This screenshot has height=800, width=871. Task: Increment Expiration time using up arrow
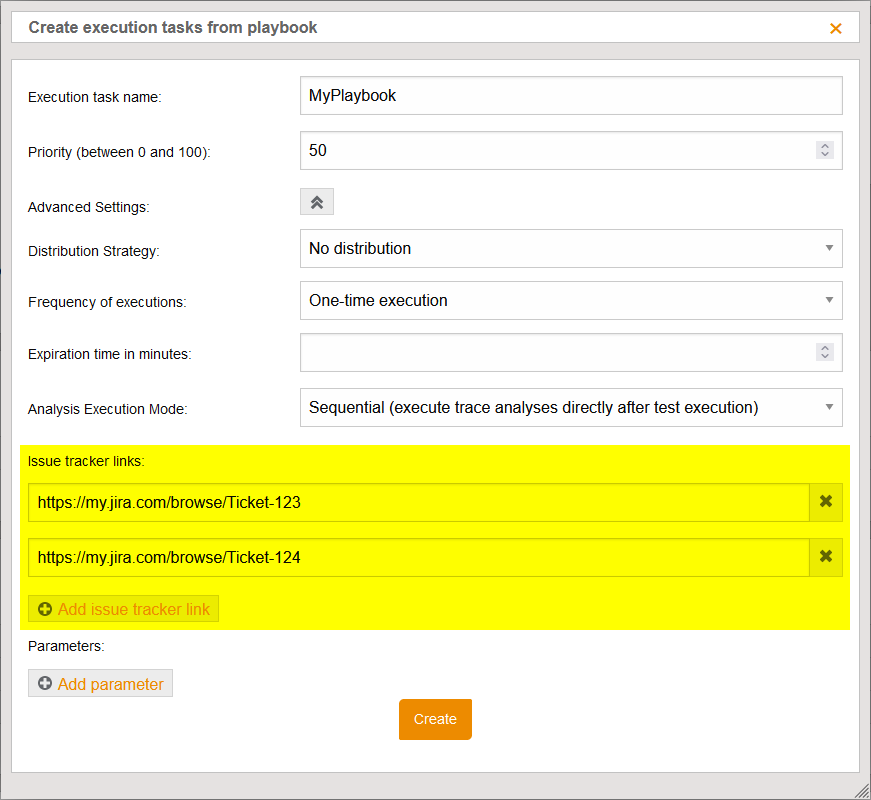[825, 348]
